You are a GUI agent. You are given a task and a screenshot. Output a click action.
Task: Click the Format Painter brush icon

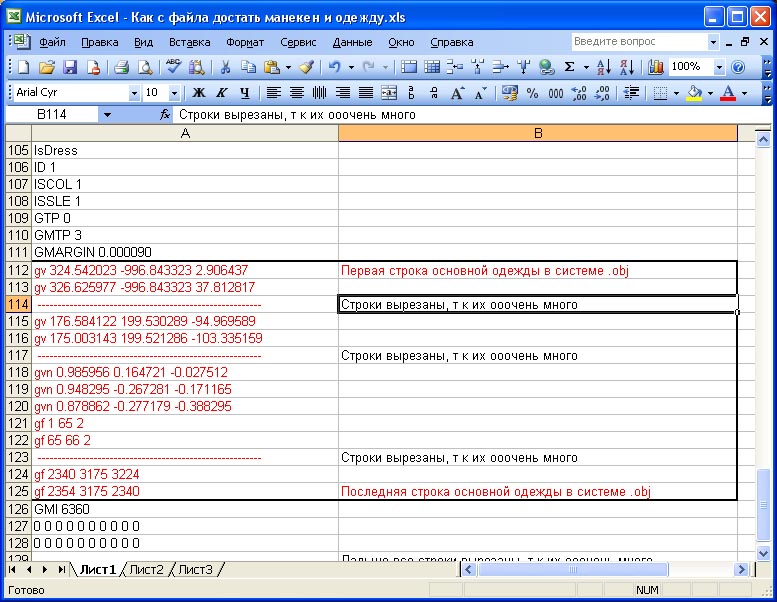coord(306,67)
